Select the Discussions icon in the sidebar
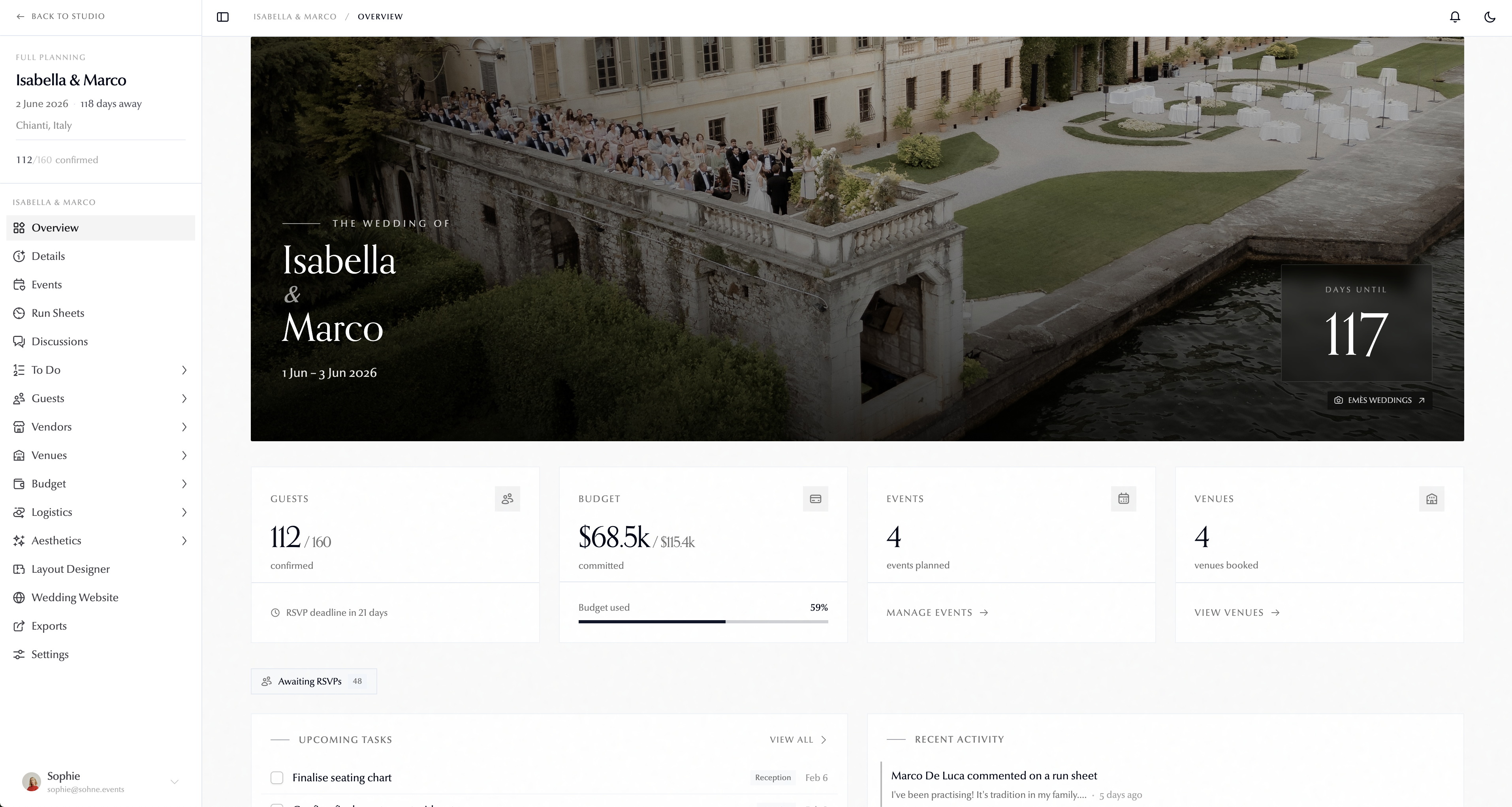 point(19,341)
